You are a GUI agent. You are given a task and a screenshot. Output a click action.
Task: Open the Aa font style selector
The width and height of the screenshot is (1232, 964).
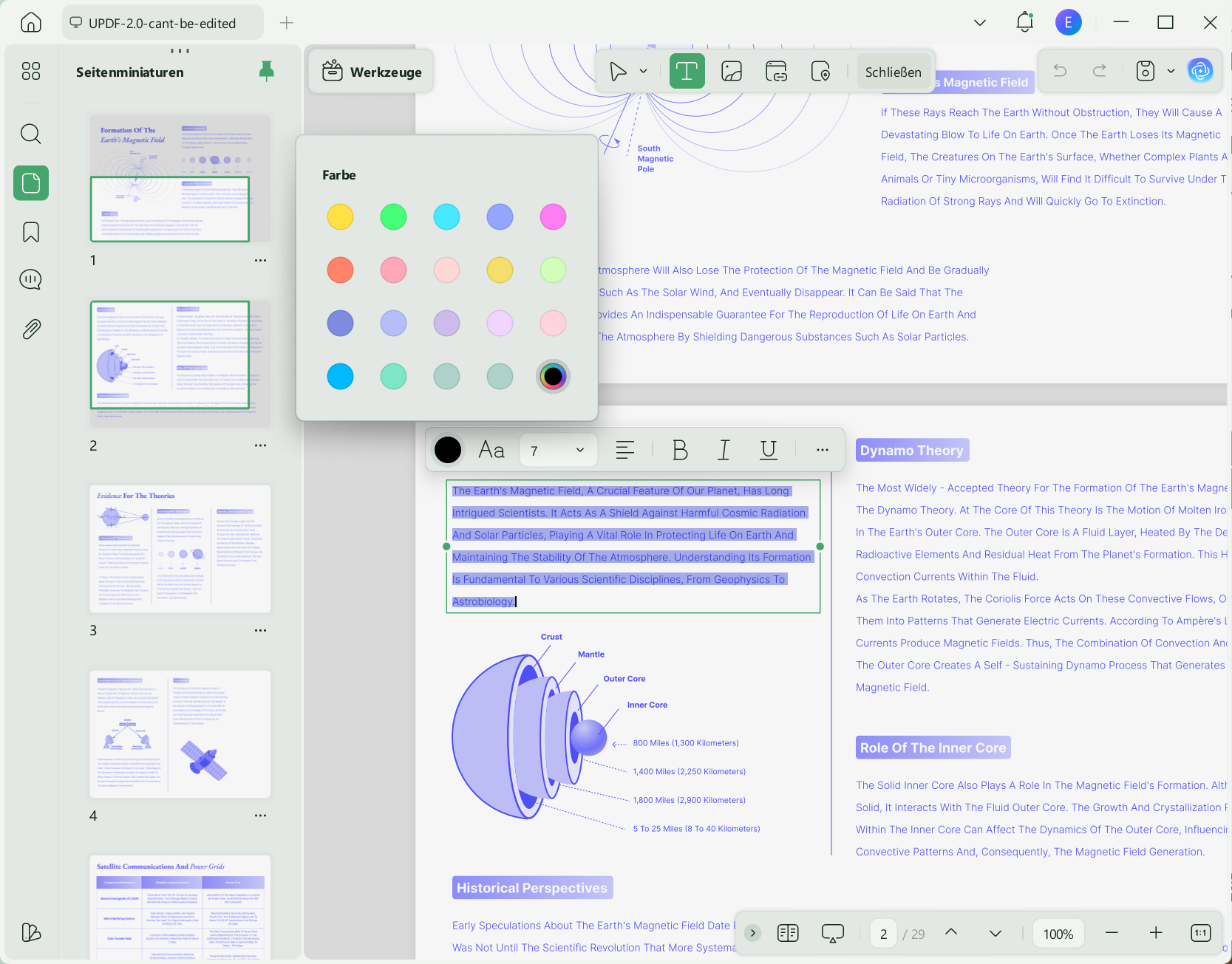pyautogui.click(x=491, y=450)
